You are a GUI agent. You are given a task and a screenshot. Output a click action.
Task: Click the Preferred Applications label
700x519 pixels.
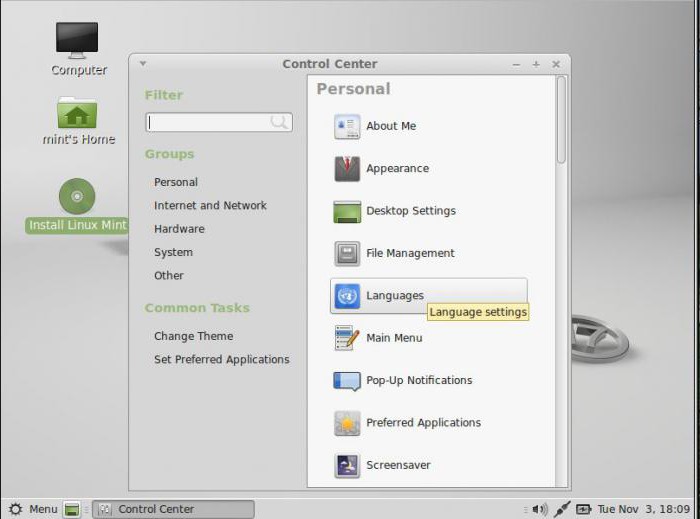(424, 423)
